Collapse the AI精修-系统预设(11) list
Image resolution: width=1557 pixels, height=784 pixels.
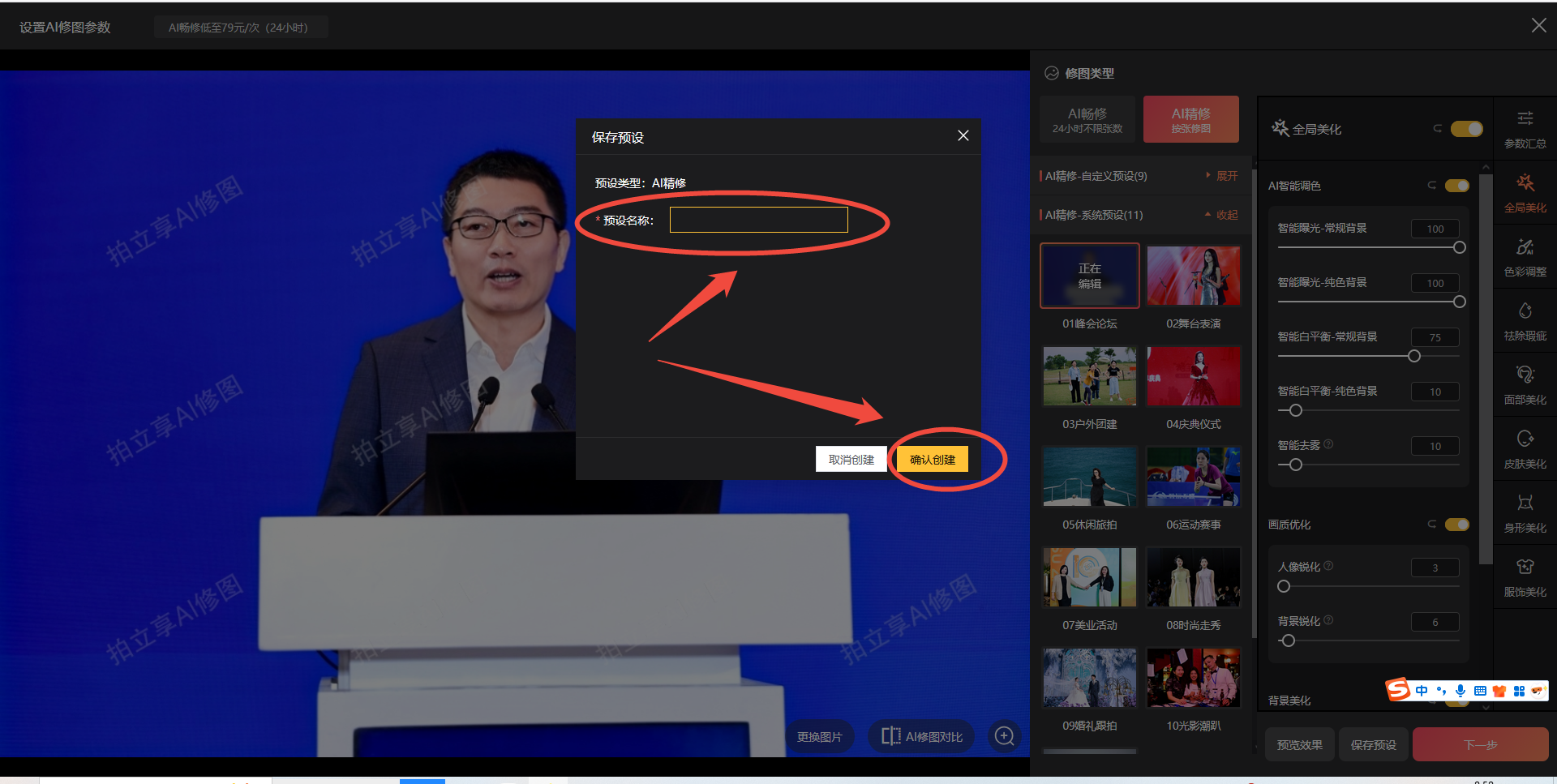tap(1222, 215)
